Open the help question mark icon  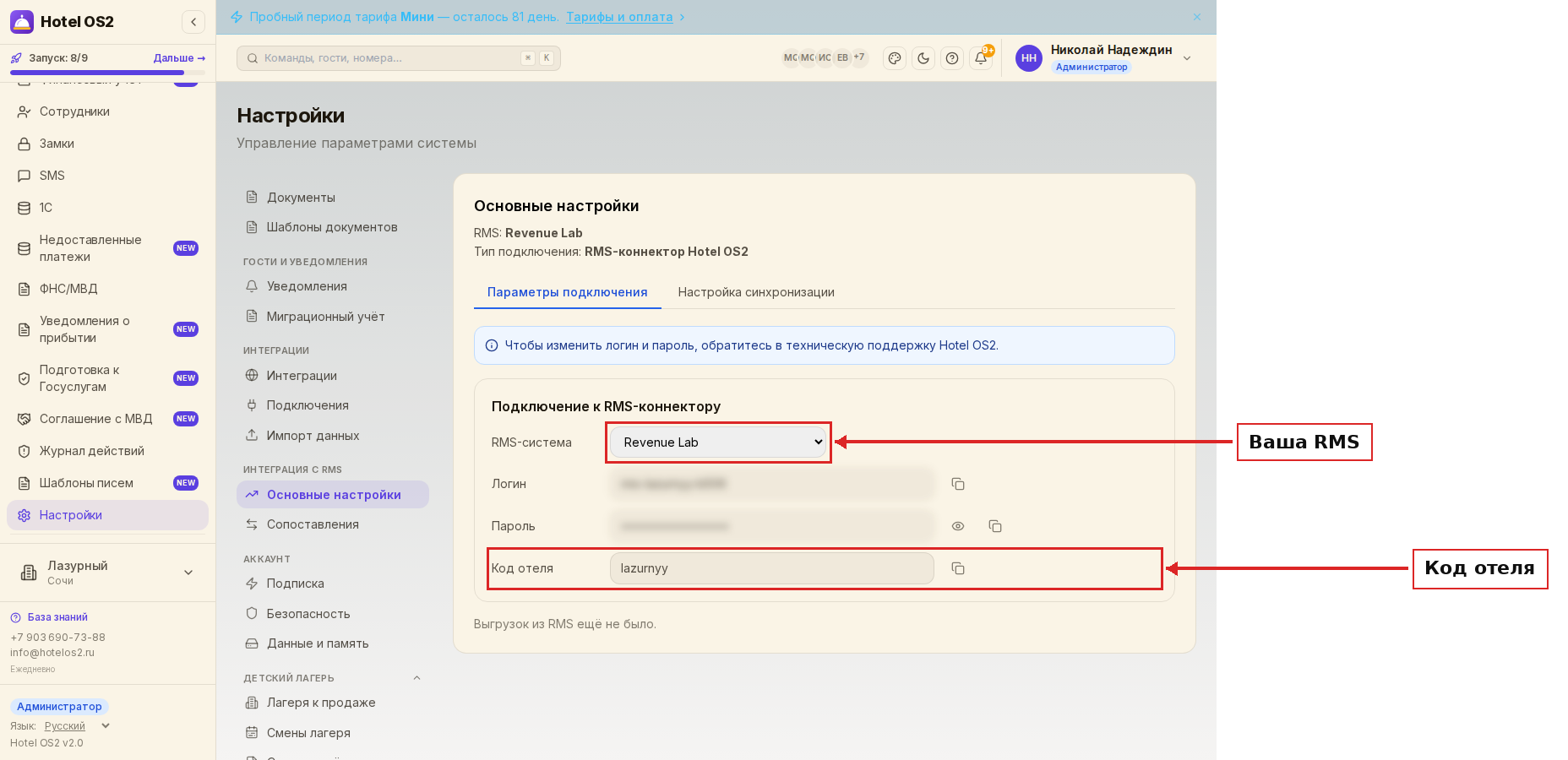coord(952,58)
